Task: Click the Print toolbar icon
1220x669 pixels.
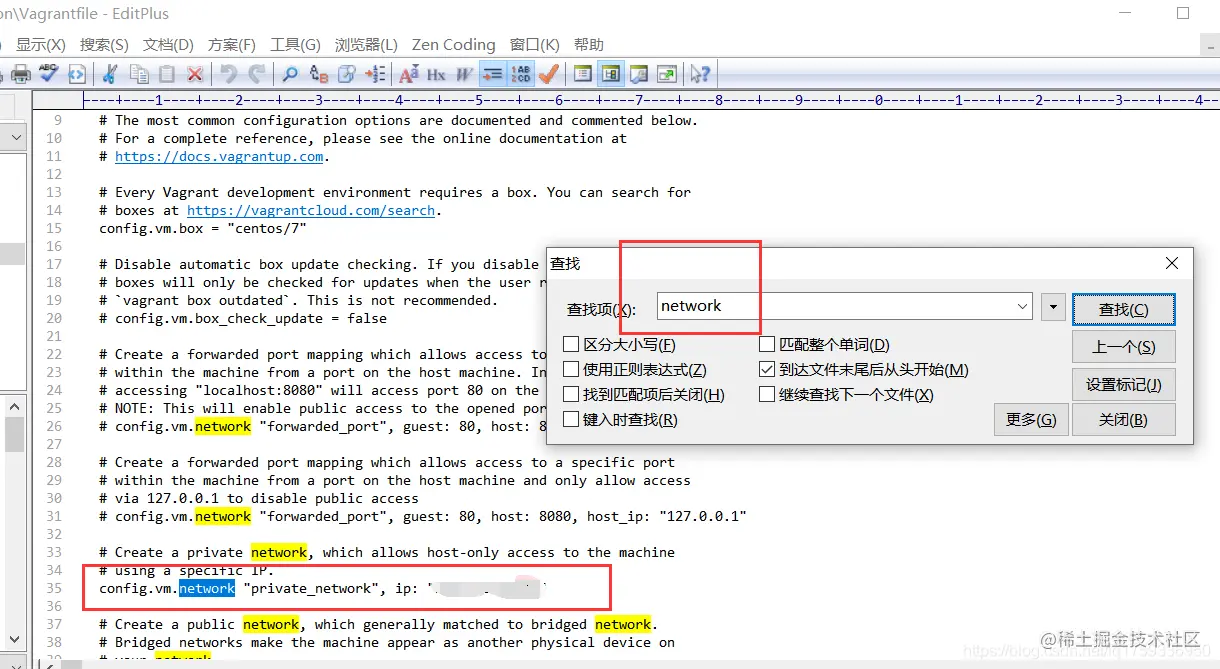Action: tap(20, 74)
